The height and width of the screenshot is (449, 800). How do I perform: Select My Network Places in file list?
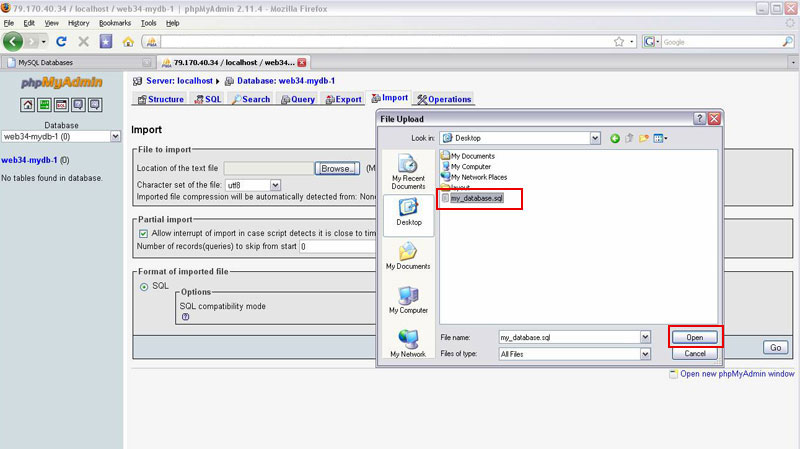point(474,177)
